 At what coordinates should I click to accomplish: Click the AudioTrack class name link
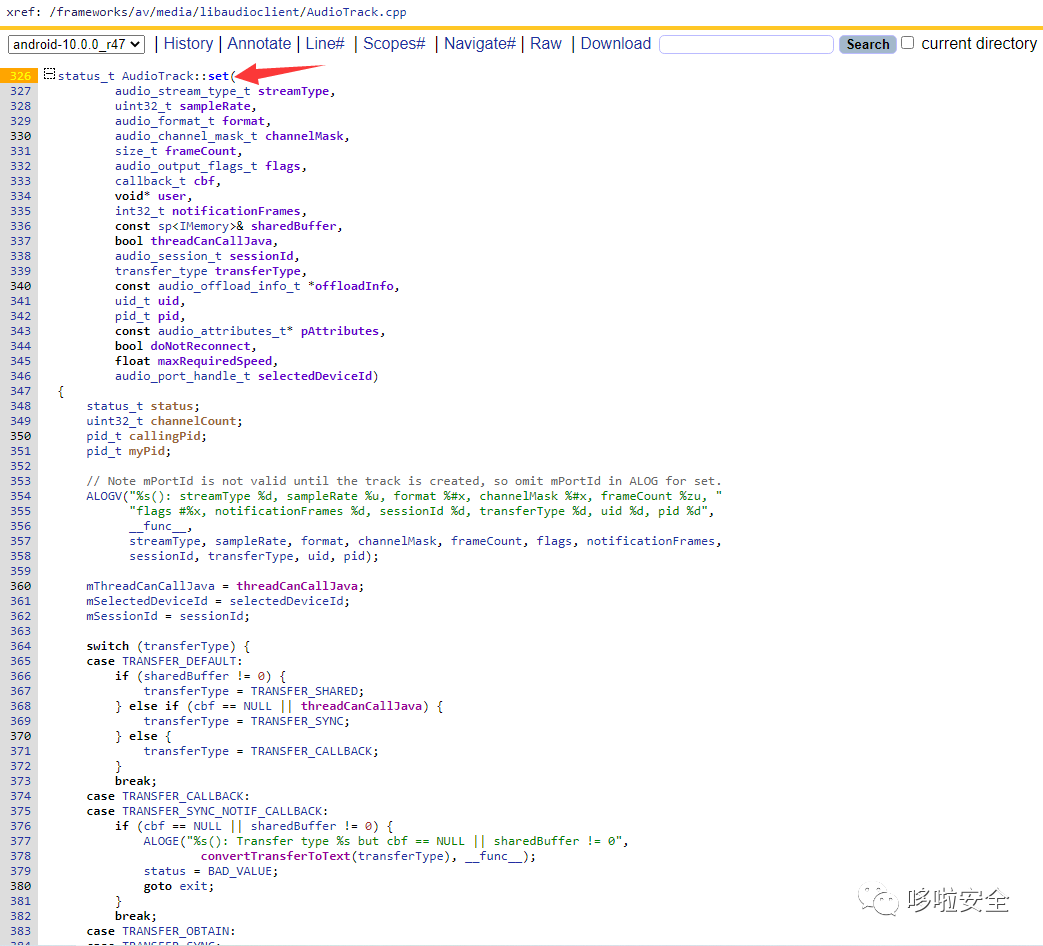pos(158,76)
